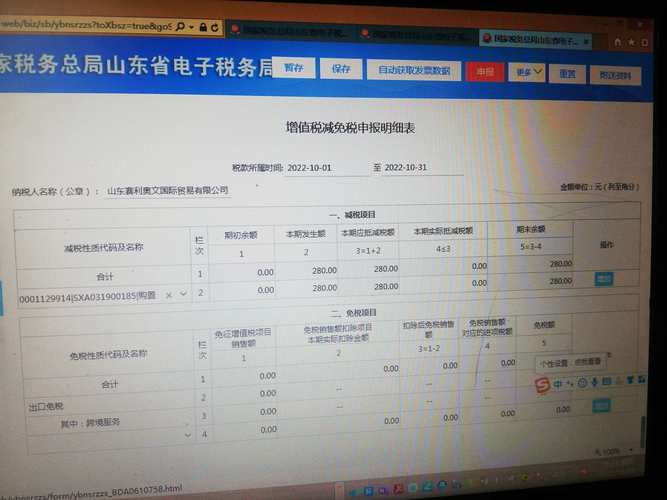Open browser tools gear icon
Screen dimensions: 667x500
click(644, 43)
